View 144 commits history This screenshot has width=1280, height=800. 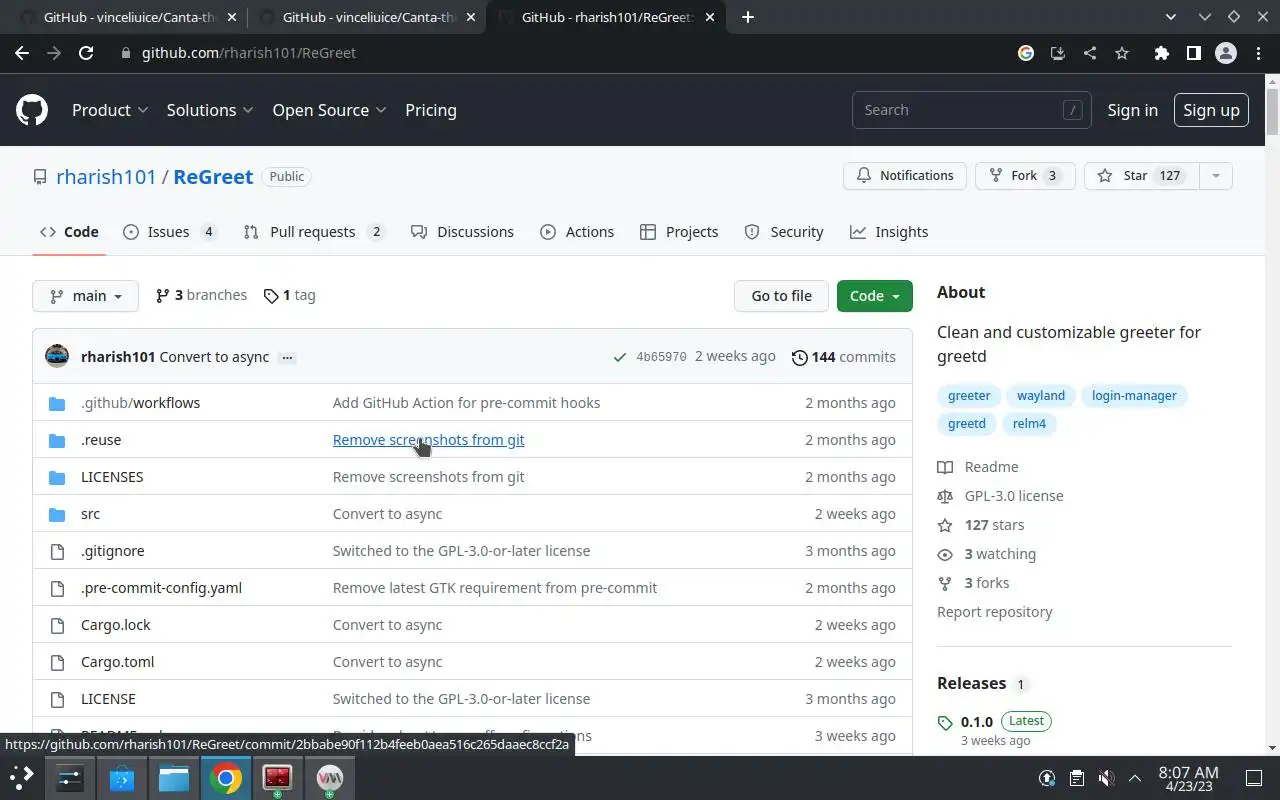click(x=843, y=357)
